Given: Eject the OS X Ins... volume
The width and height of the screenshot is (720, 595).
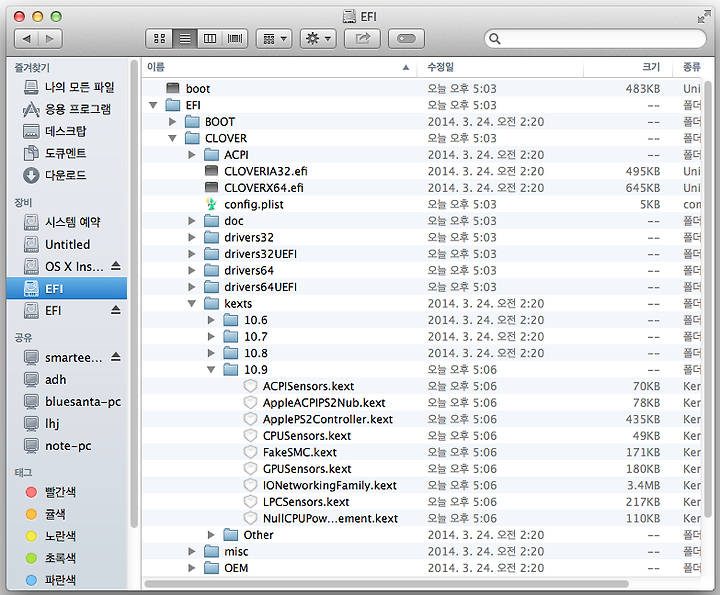Looking at the screenshot, I should pyautogui.click(x=116, y=266).
